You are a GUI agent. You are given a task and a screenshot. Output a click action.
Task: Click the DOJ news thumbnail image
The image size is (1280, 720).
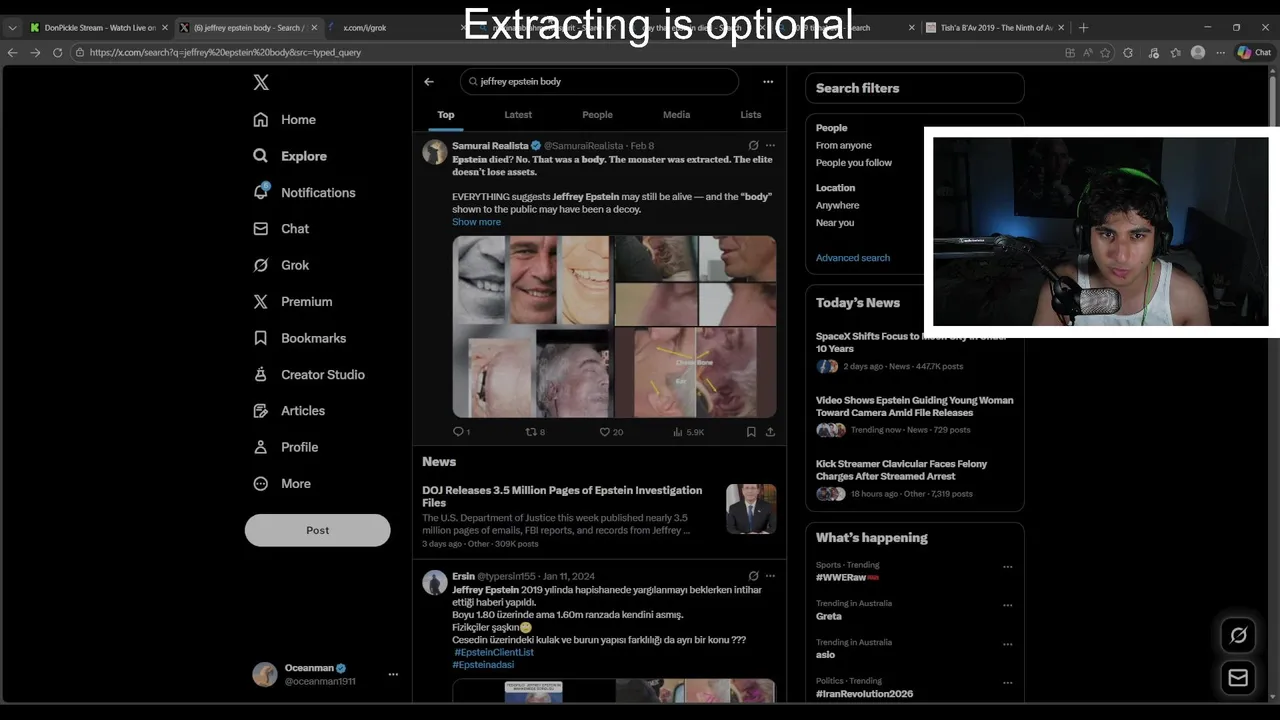[751, 509]
